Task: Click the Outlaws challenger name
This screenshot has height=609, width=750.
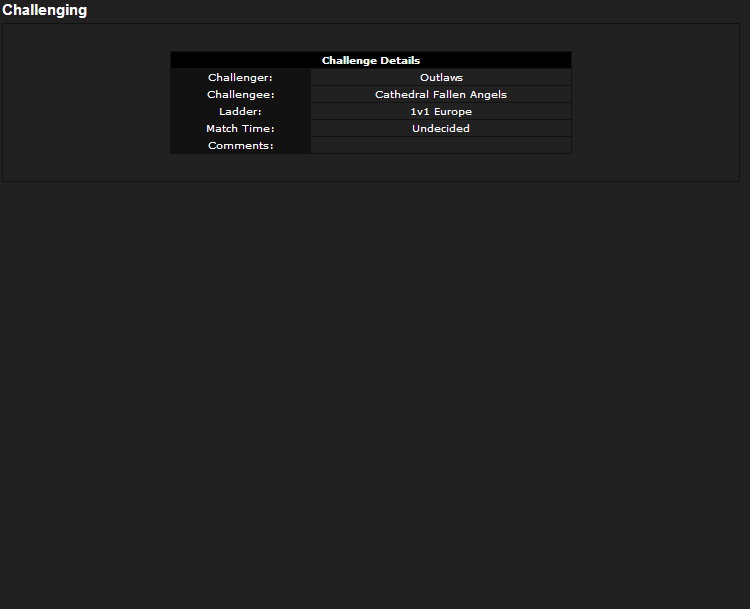Action: tap(441, 78)
